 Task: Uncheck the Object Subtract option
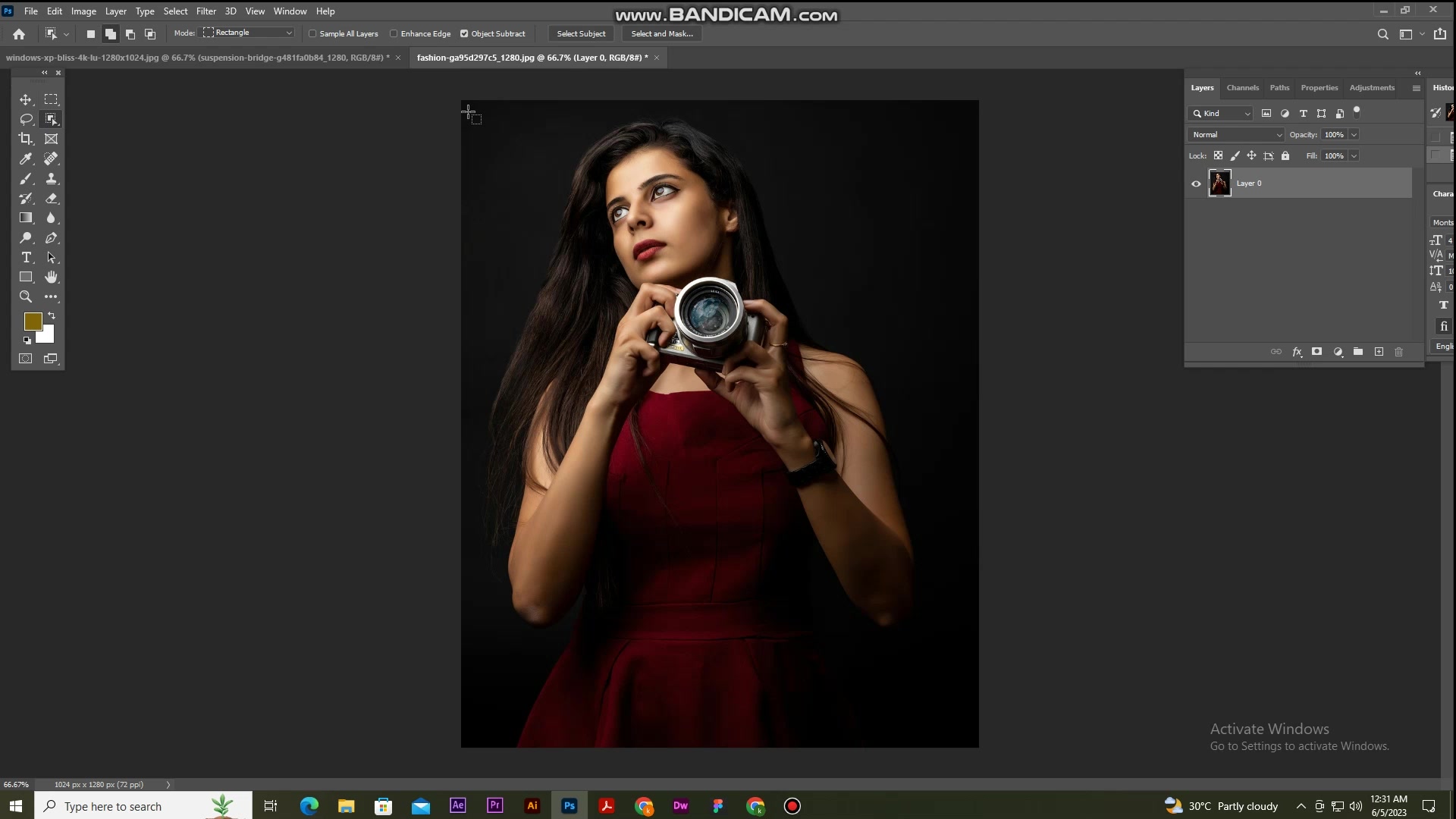point(464,33)
